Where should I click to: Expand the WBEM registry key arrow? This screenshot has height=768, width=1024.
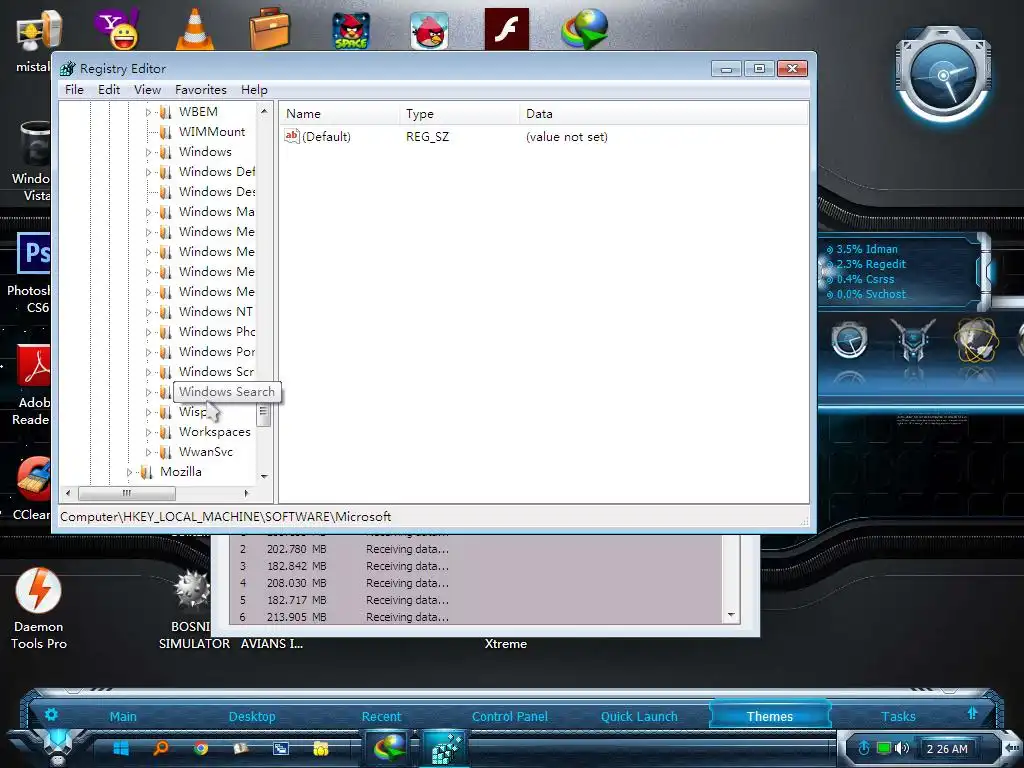coord(148,112)
